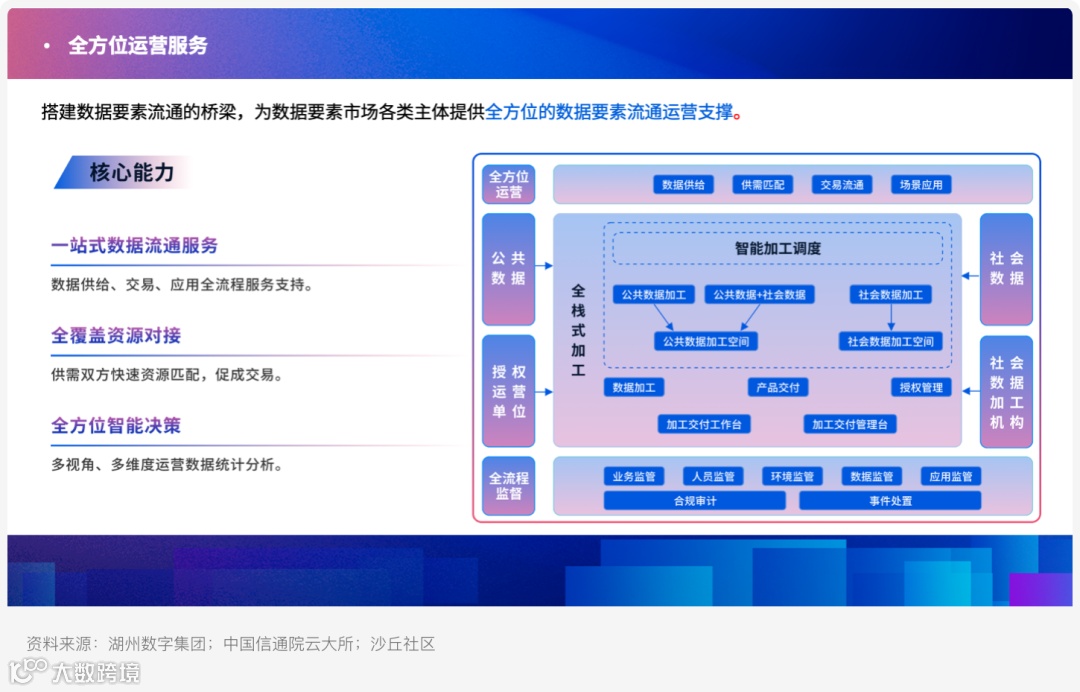The height and width of the screenshot is (692, 1080).
Task: Click the 加工交付管理台 box
Action: 850,424
